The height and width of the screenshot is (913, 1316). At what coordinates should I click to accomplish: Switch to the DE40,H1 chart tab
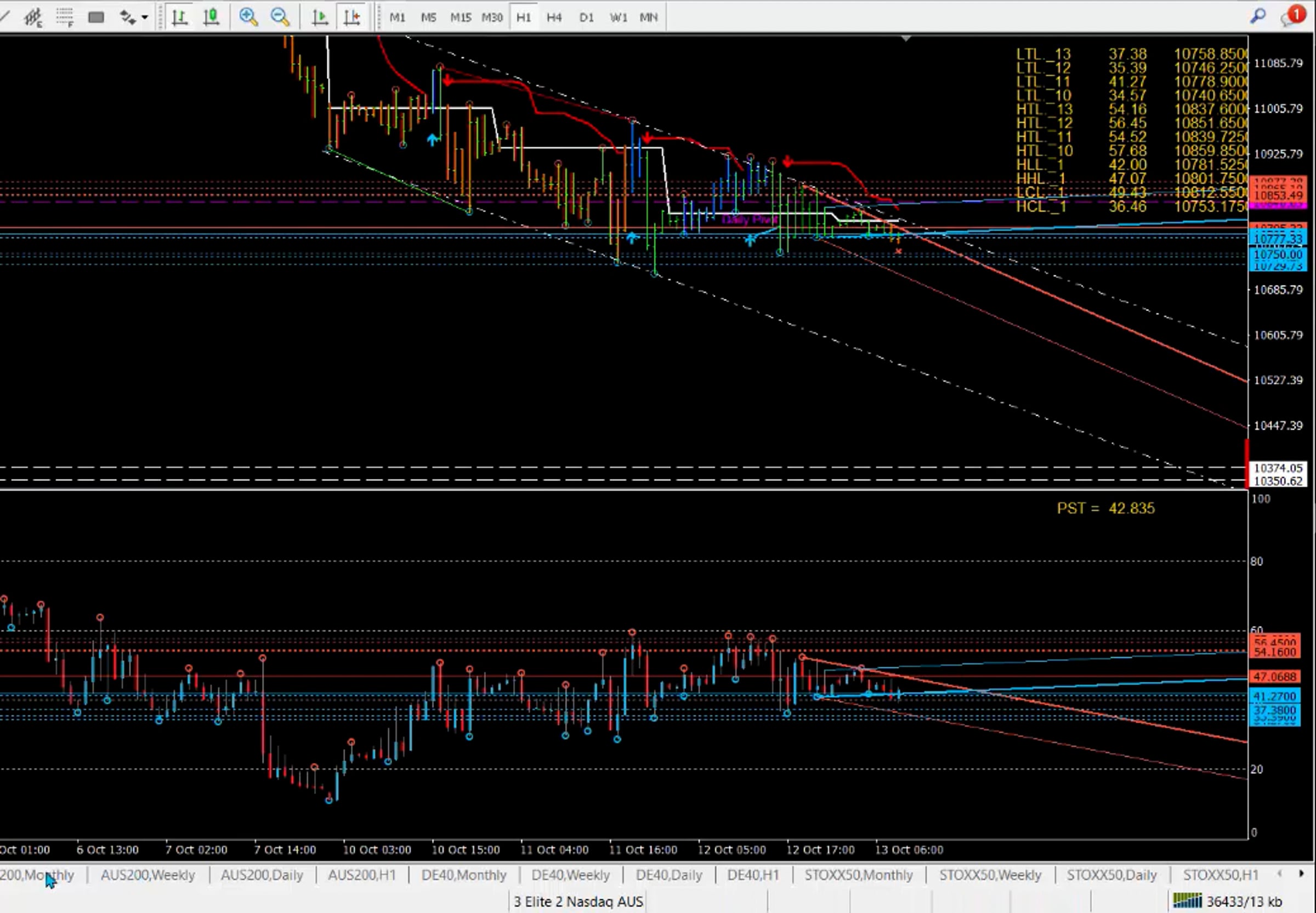point(753,875)
